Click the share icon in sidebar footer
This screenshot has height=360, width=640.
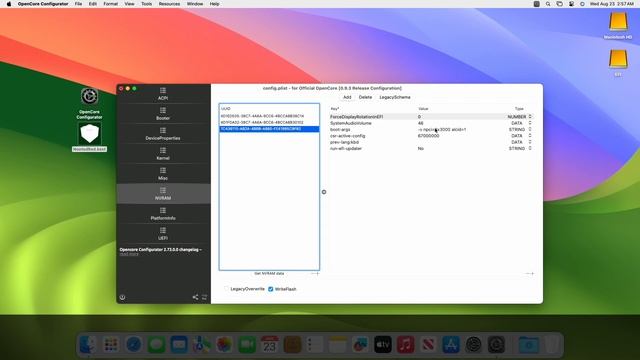pos(195,297)
